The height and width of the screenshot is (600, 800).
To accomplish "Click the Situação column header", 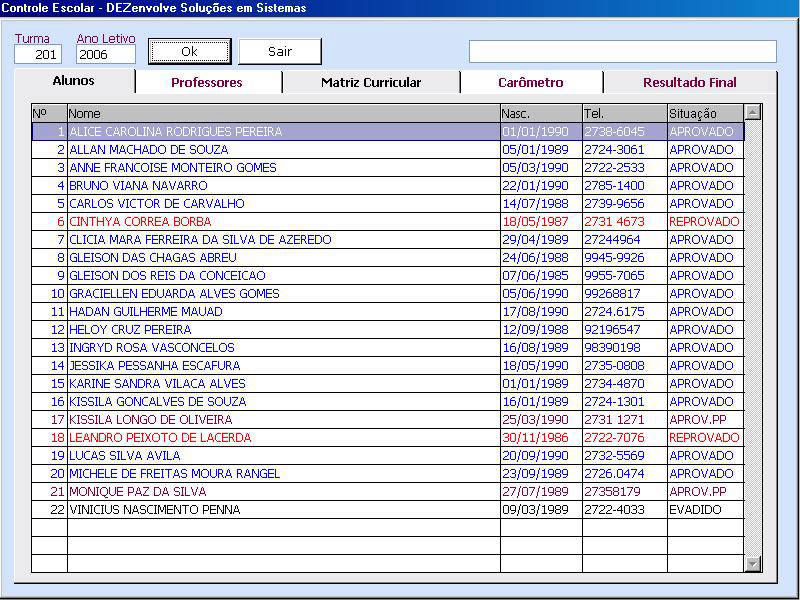I will click(705, 114).
